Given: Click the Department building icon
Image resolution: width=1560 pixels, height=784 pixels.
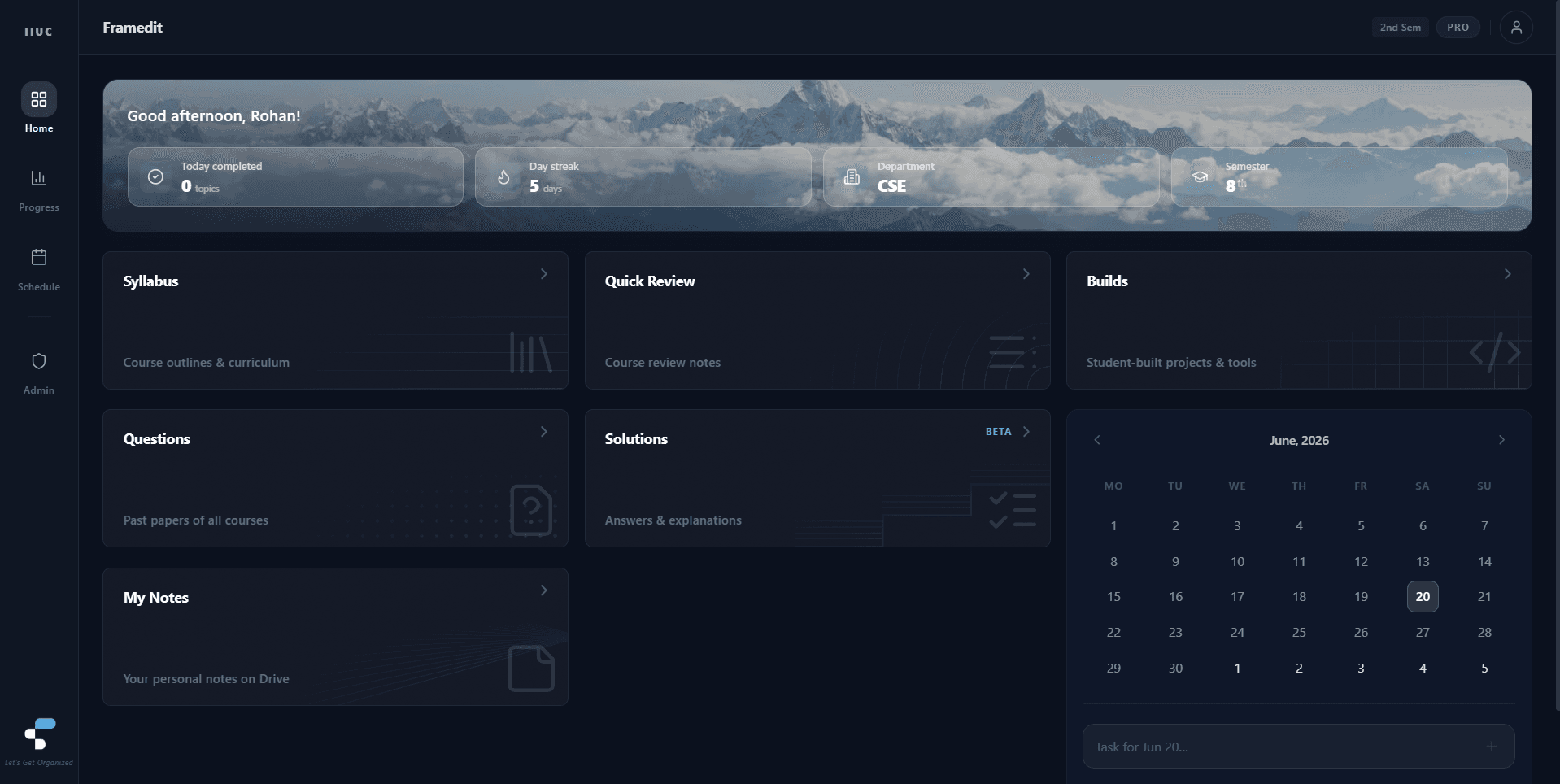Looking at the screenshot, I should click(x=852, y=176).
